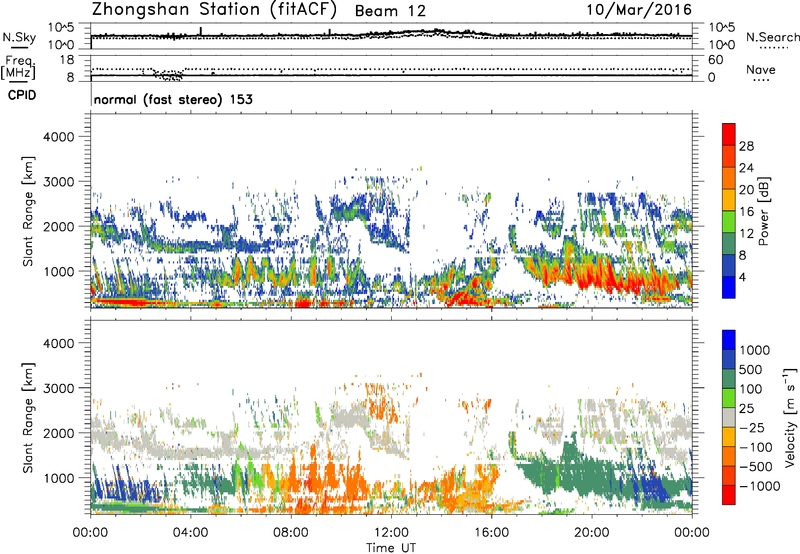This screenshot has height=554, width=800.
Task: Click the '16:00' time tick label
Action: pos(492,533)
